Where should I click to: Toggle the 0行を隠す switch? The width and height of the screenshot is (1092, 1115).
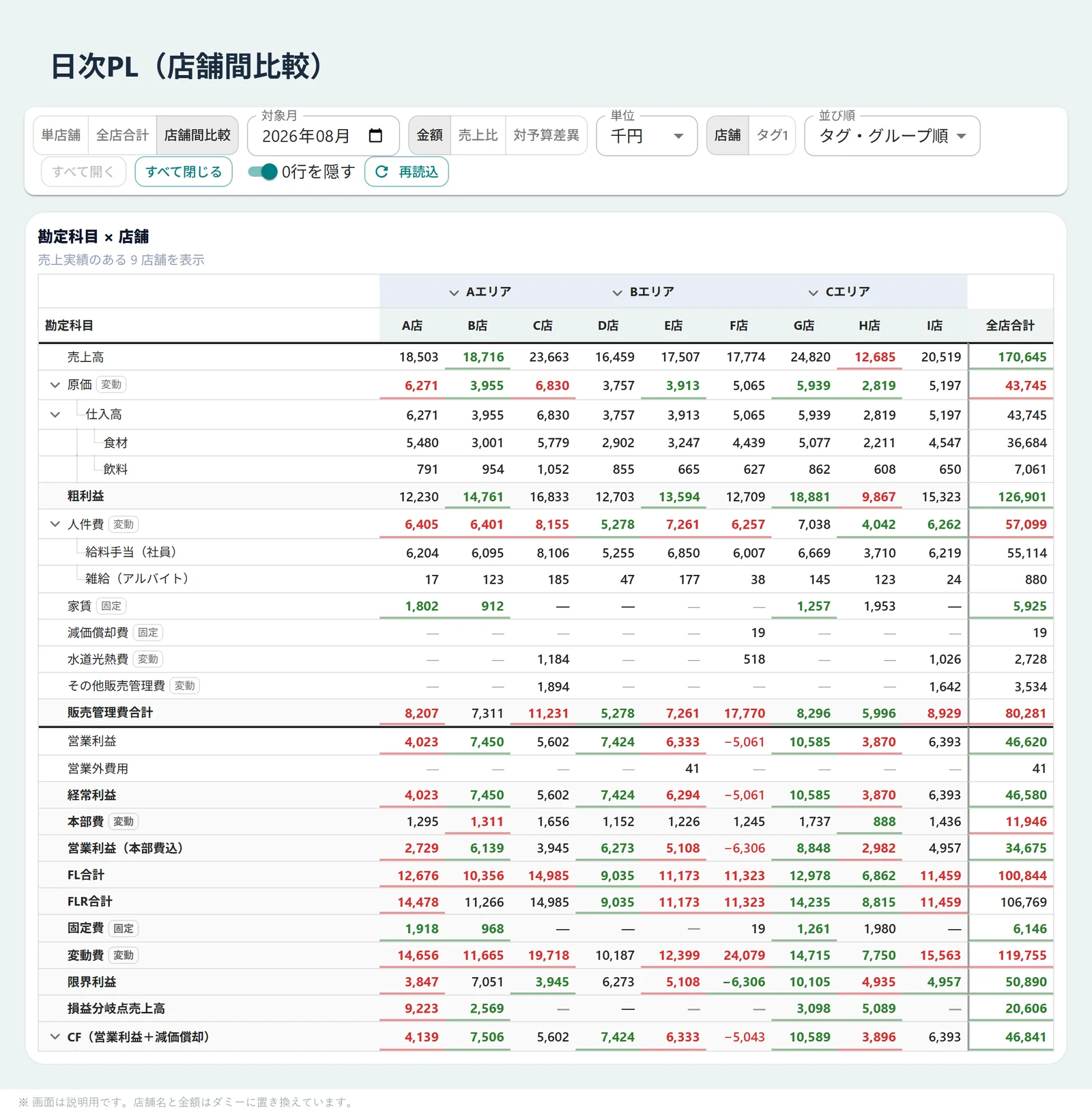[262, 171]
